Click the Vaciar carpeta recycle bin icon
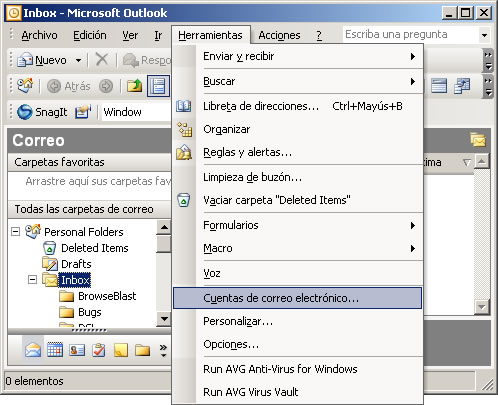The height and width of the screenshot is (405, 498). coord(184,200)
